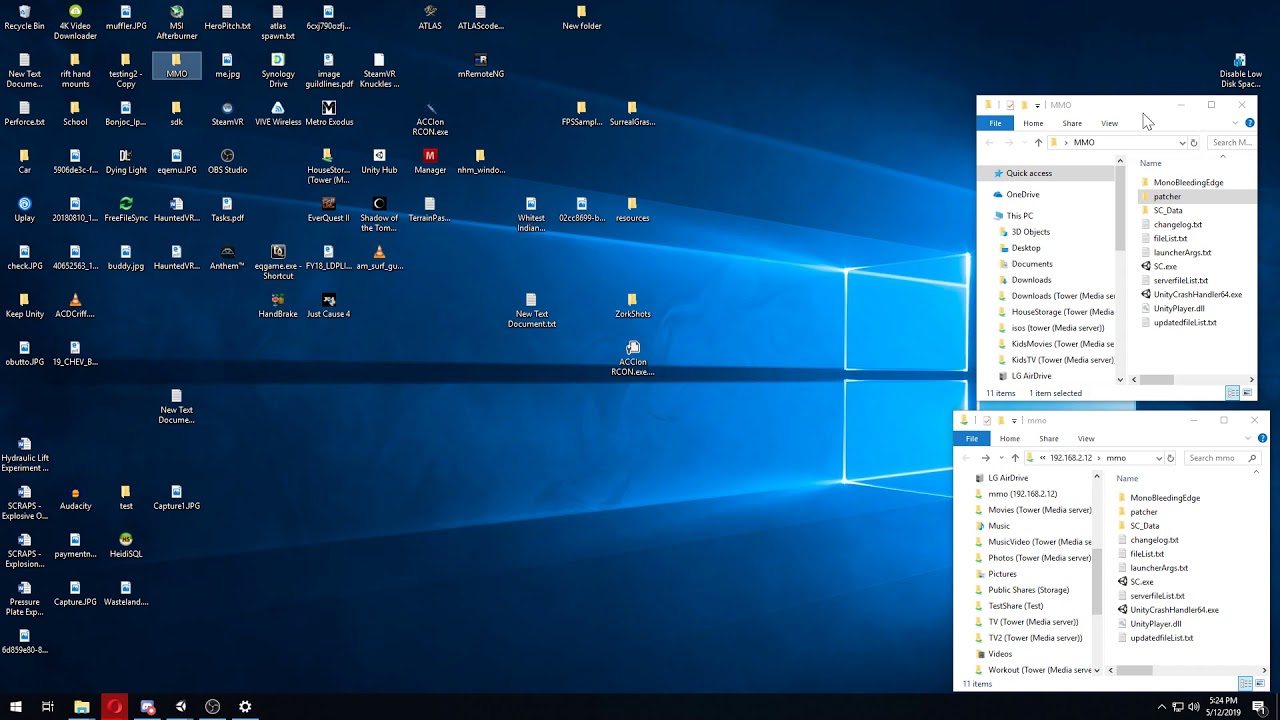Viewport: 1280px width, 720px height.
Task: Select the FreeFileSync desktop icon
Action: (x=126, y=209)
